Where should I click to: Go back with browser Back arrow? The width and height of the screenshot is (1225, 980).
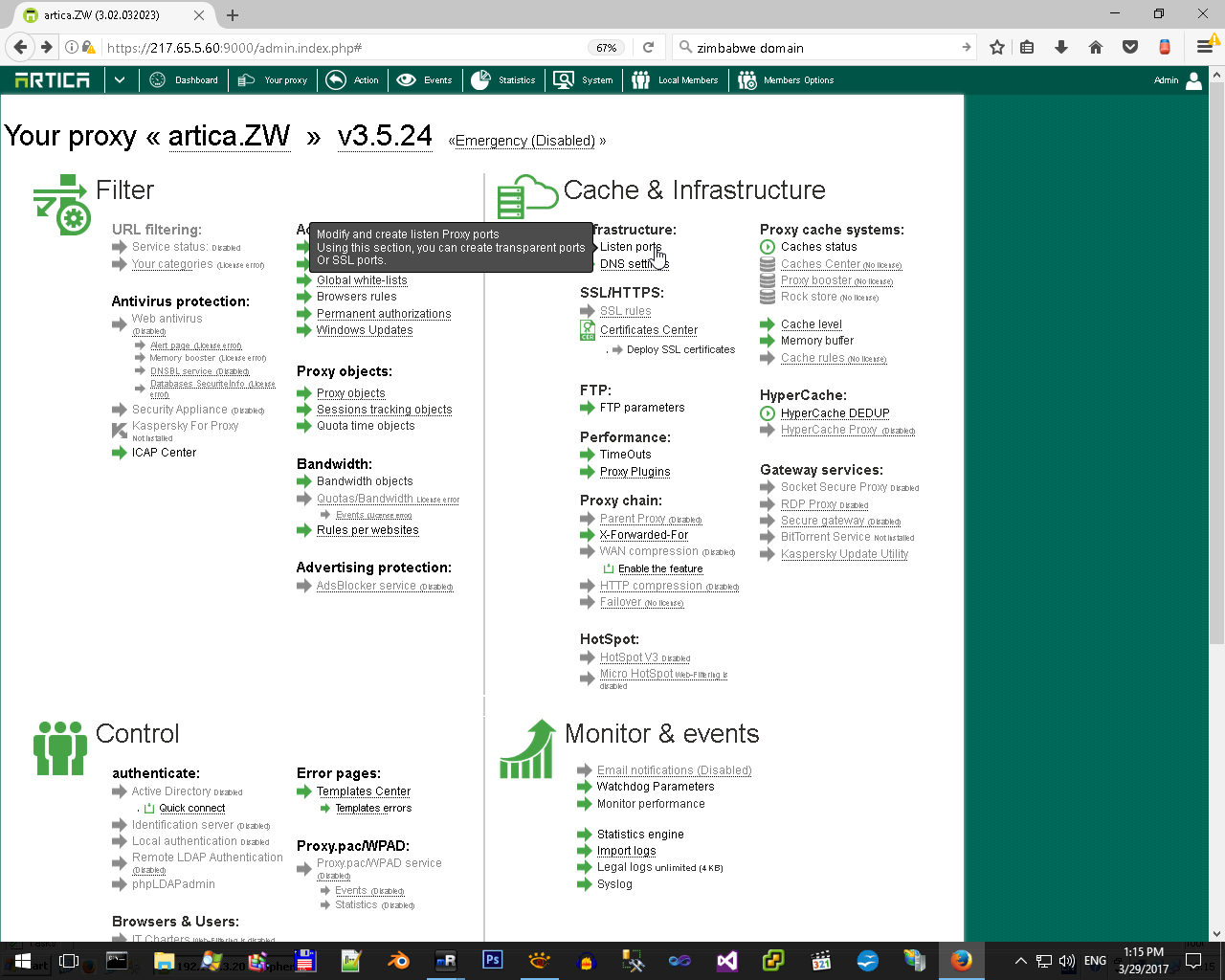[21, 47]
